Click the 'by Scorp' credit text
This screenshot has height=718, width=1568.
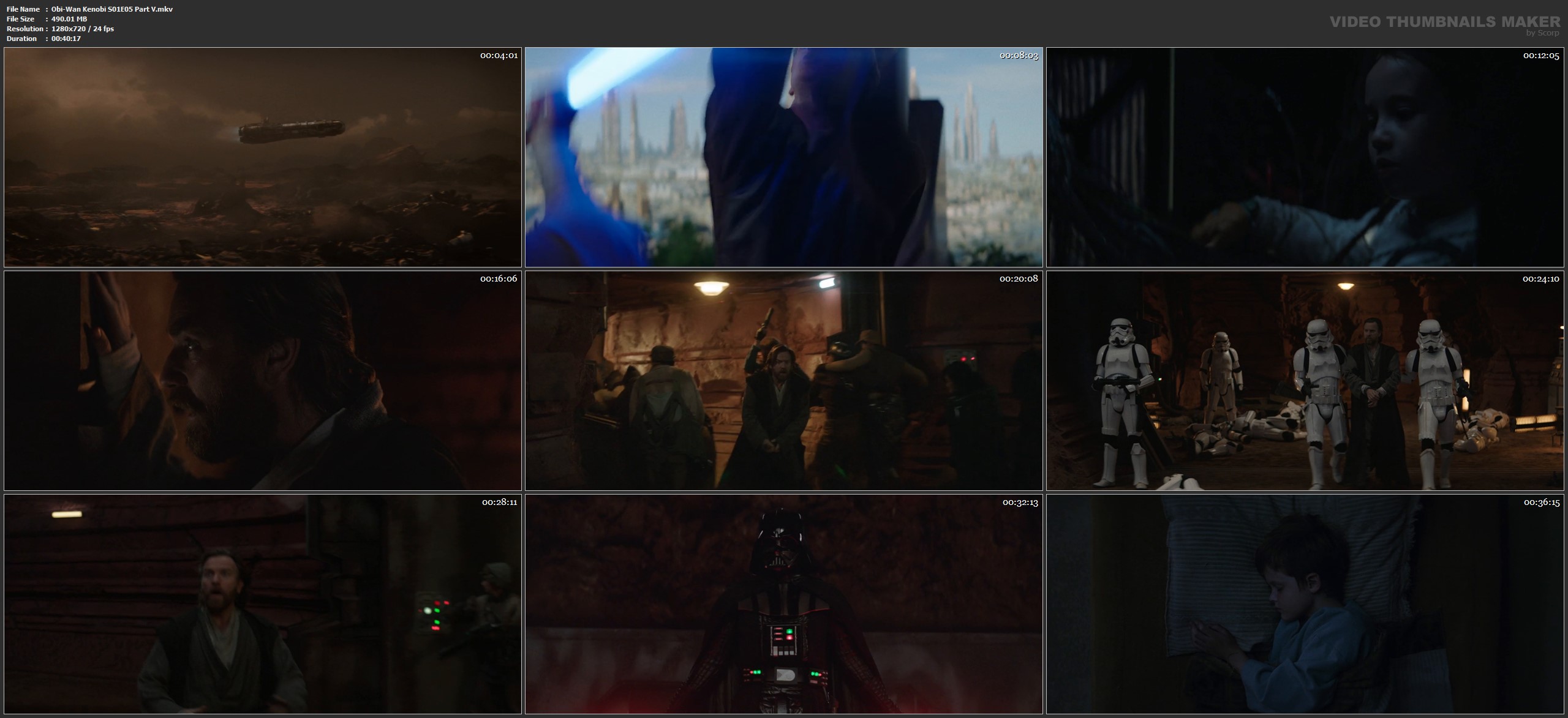[x=1543, y=33]
